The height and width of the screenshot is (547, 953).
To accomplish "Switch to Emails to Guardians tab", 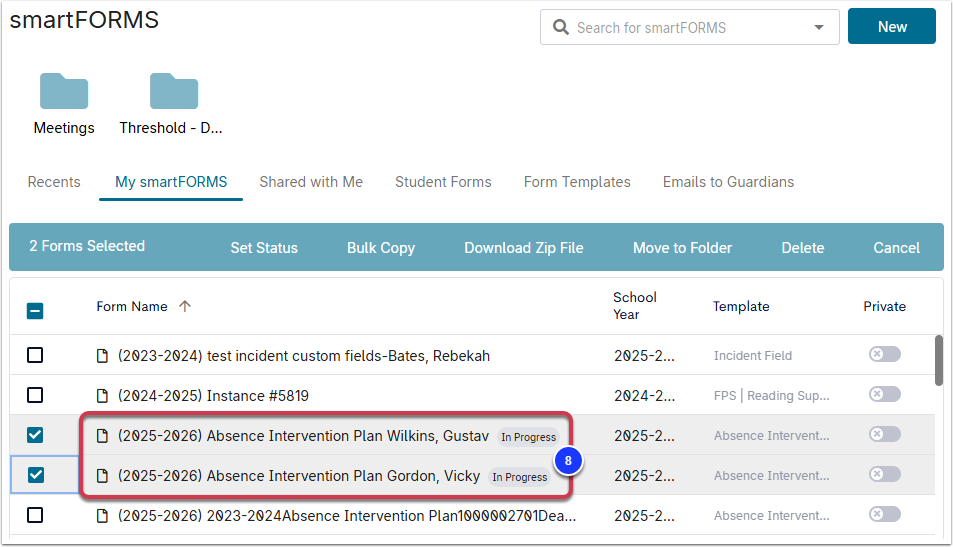I will tap(728, 182).
